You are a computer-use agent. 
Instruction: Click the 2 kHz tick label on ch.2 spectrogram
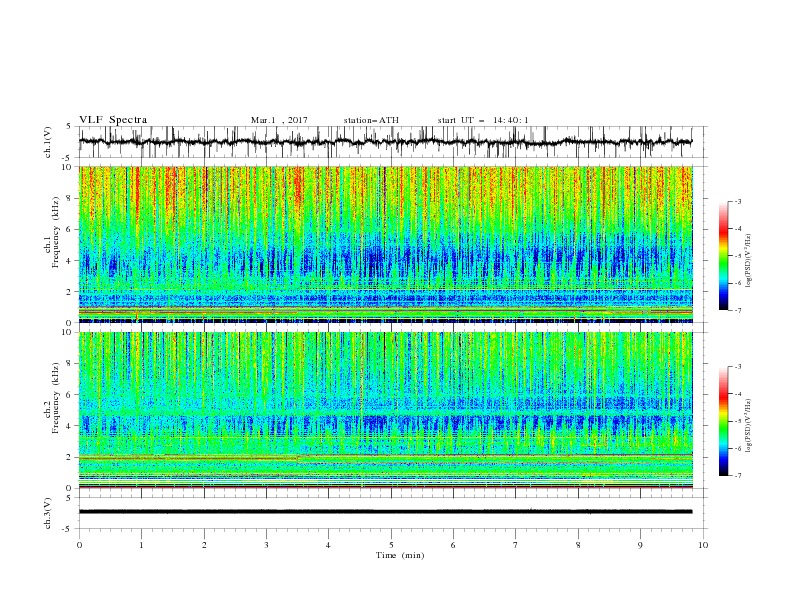click(x=70, y=457)
